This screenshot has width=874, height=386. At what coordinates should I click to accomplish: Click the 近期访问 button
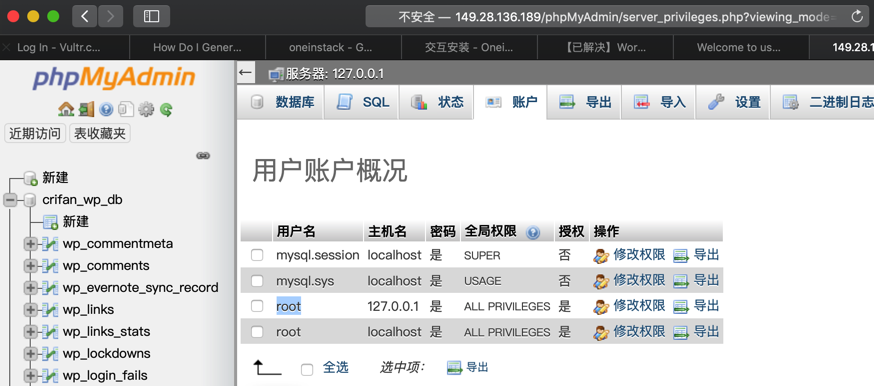pyautogui.click(x=35, y=134)
